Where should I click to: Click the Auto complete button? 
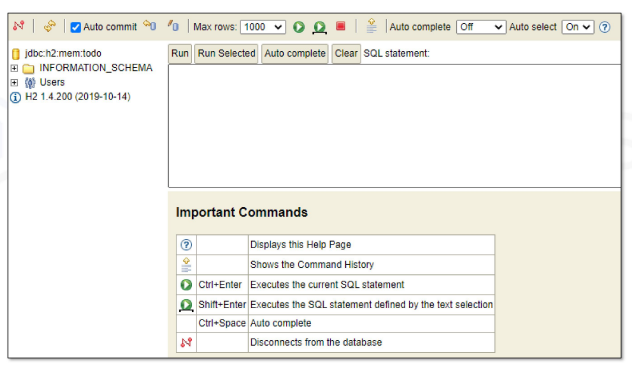click(x=295, y=54)
